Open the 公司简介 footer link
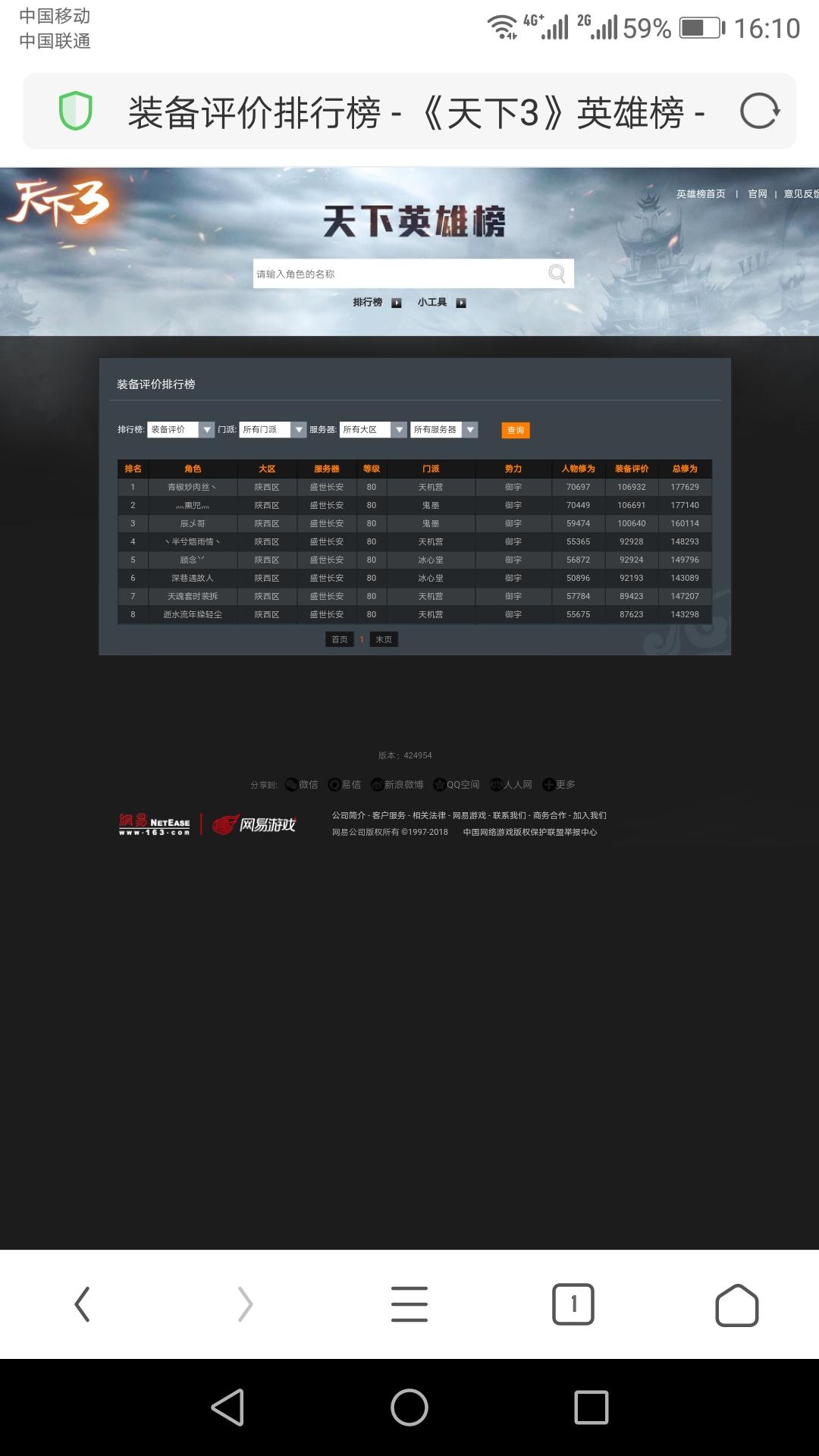The width and height of the screenshot is (819, 1456). (x=348, y=815)
